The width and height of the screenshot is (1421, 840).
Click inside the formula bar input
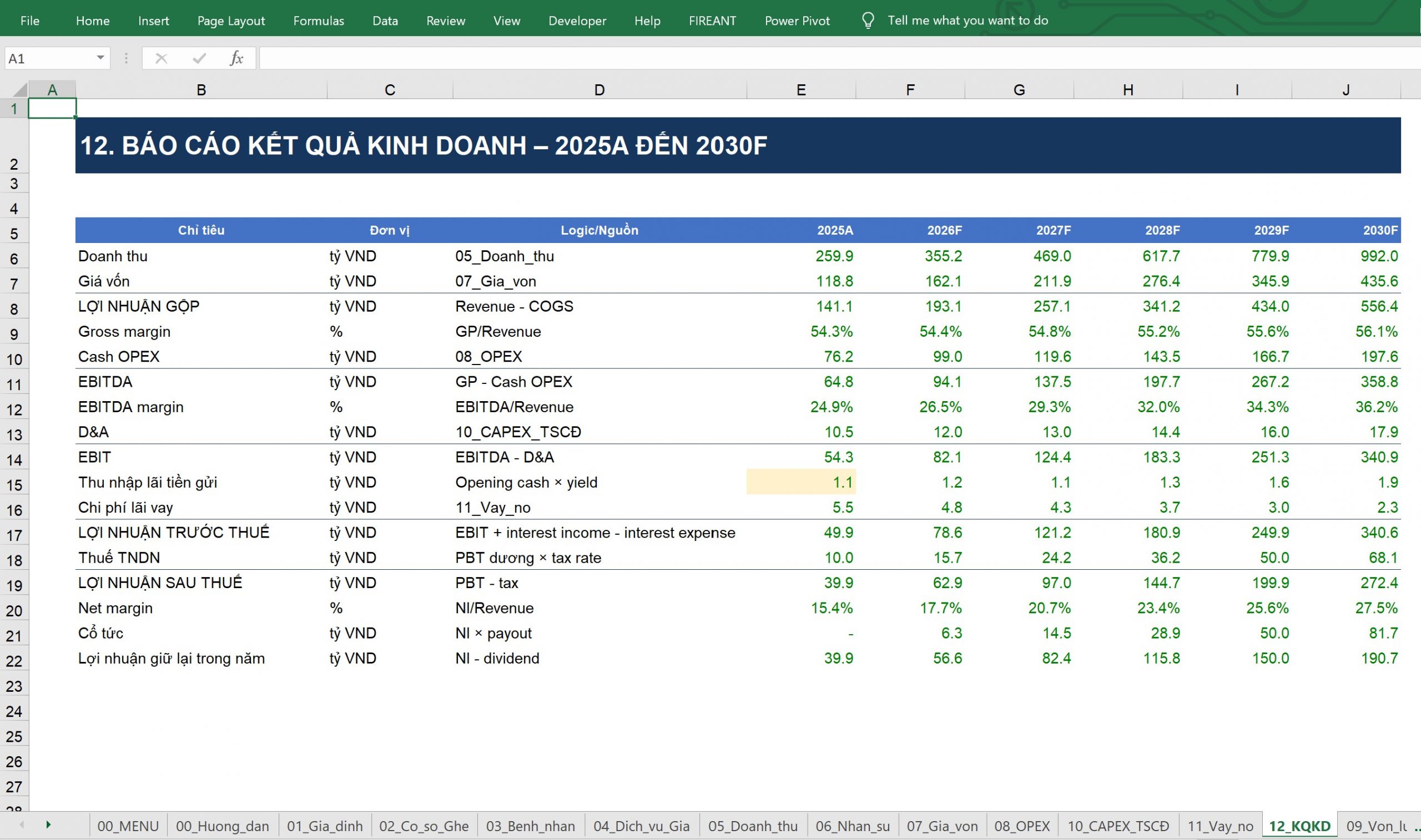[x=838, y=58]
